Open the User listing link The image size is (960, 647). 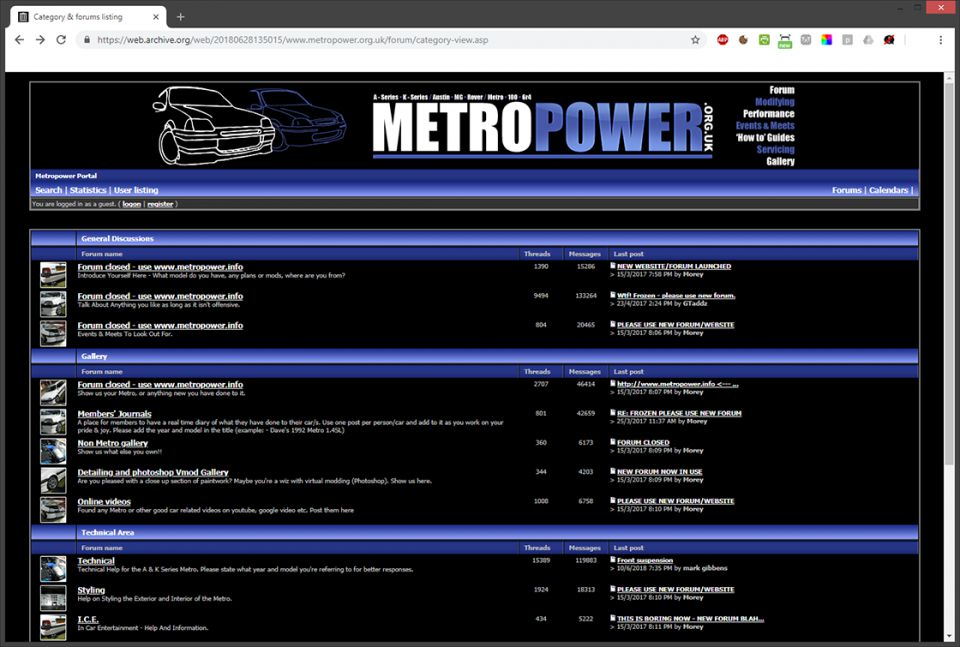point(136,190)
